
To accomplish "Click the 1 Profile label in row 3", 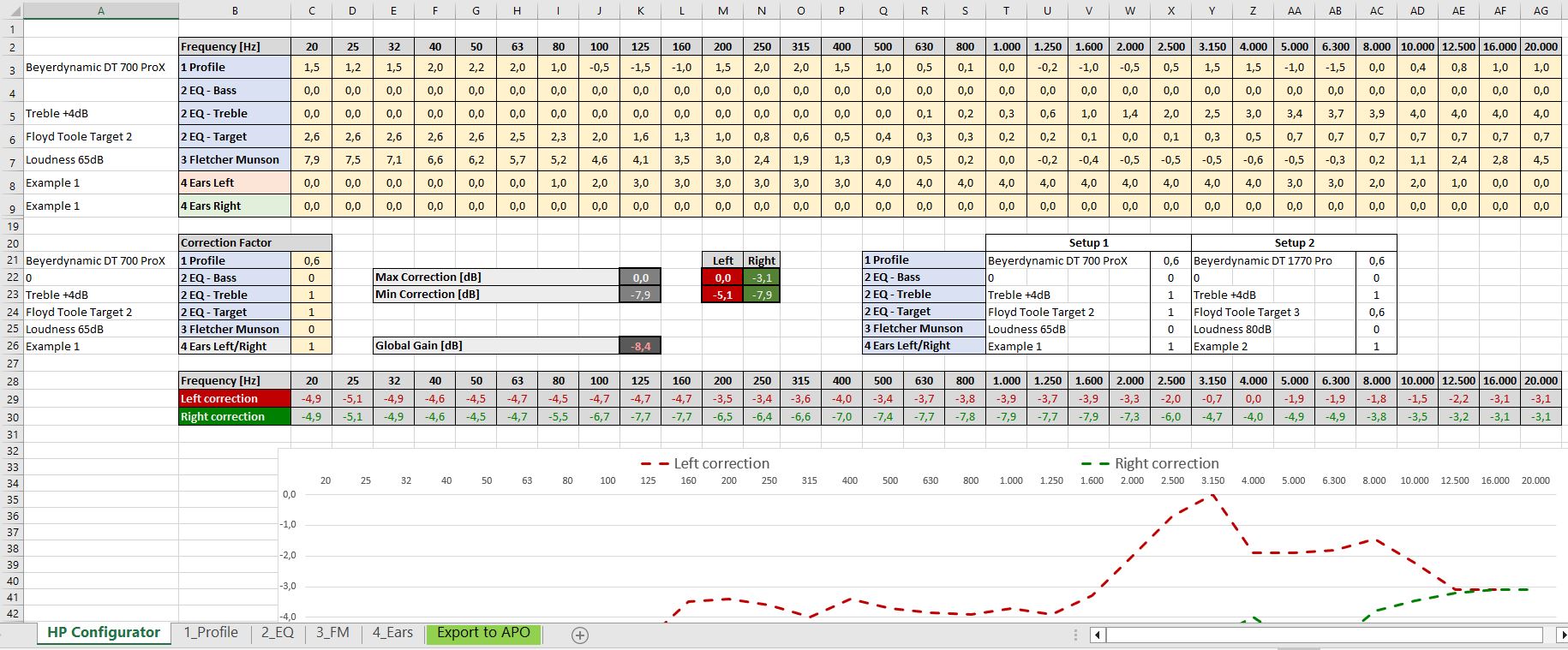I will [235, 68].
